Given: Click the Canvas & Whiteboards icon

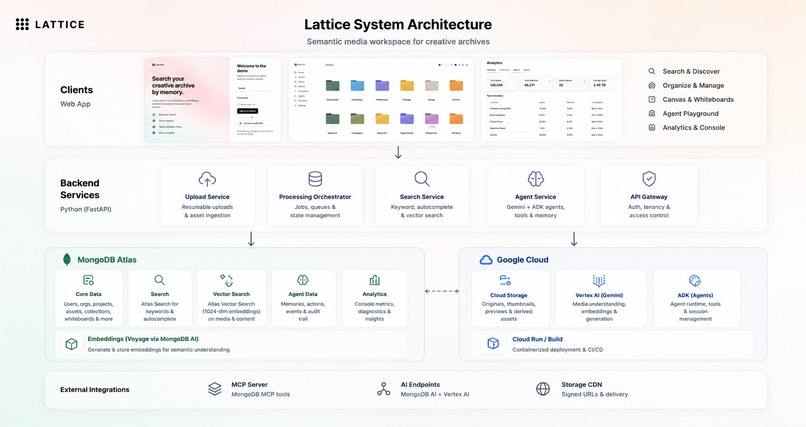Looking at the screenshot, I should click(652, 99).
